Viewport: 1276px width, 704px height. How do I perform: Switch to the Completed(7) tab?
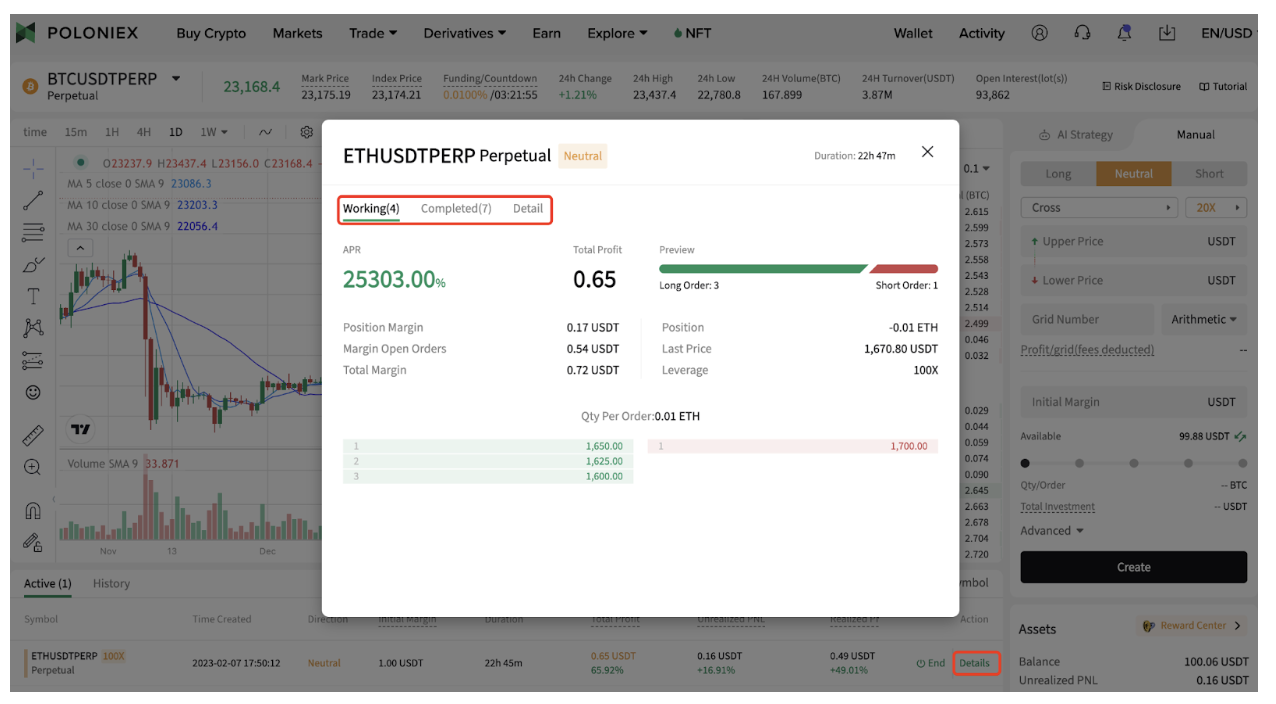click(x=456, y=209)
